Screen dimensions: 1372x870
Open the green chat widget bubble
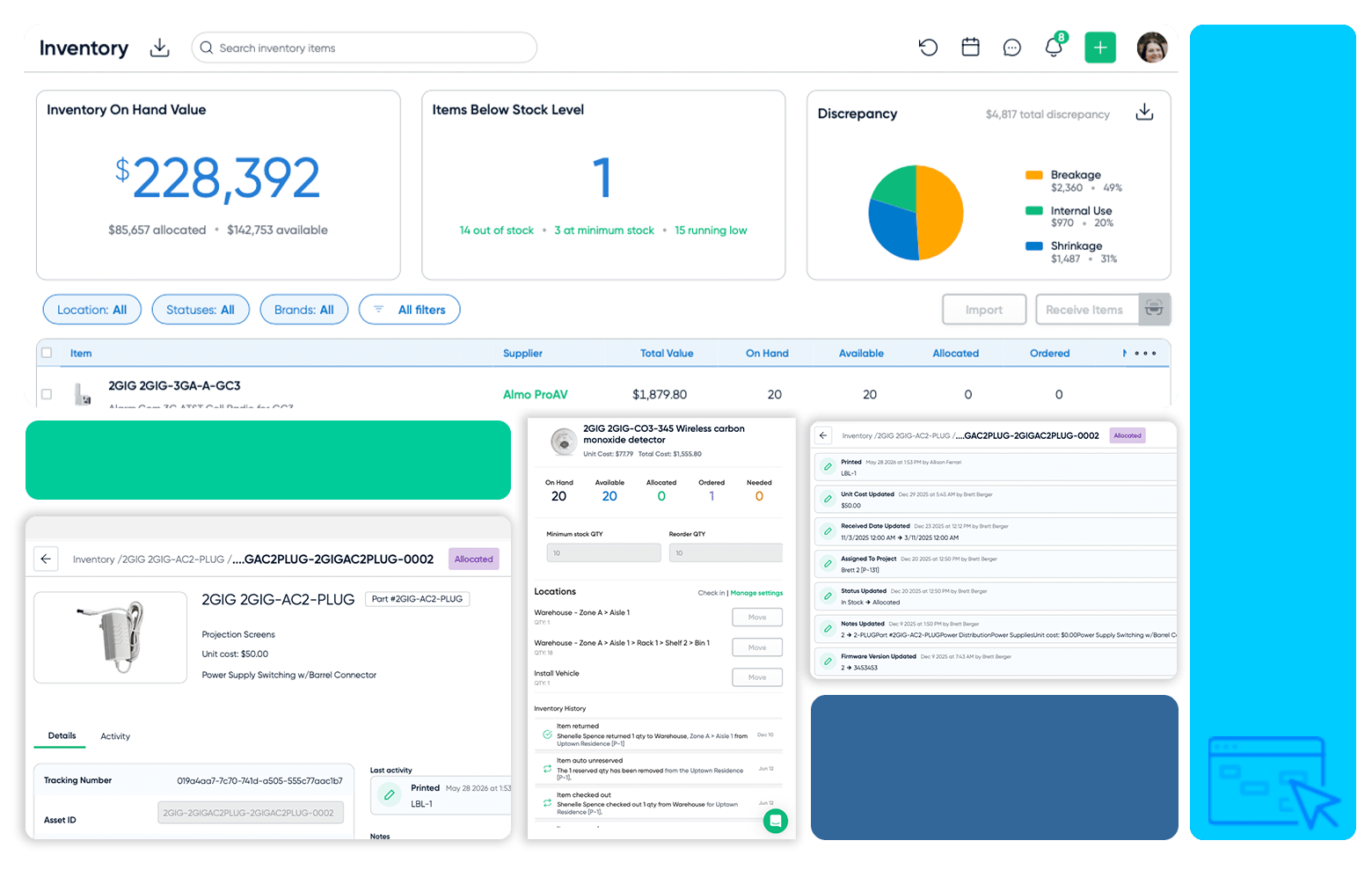(775, 822)
